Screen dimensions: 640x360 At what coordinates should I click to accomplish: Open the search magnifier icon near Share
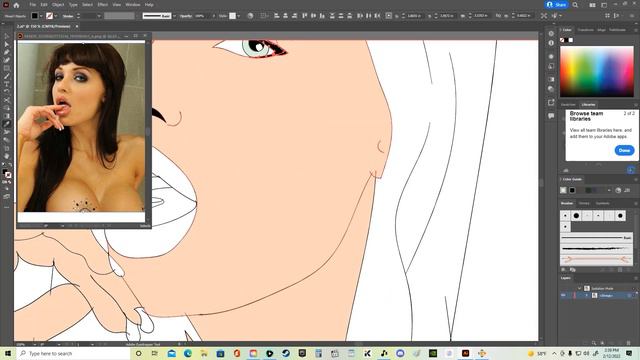[575, 5]
